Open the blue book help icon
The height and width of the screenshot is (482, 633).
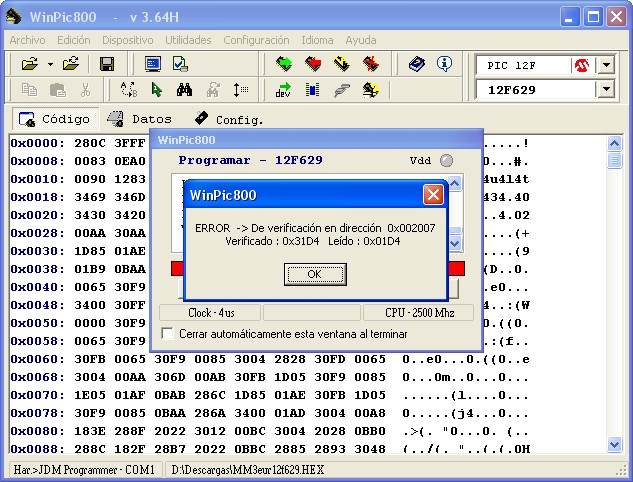pyautogui.click(x=417, y=64)
